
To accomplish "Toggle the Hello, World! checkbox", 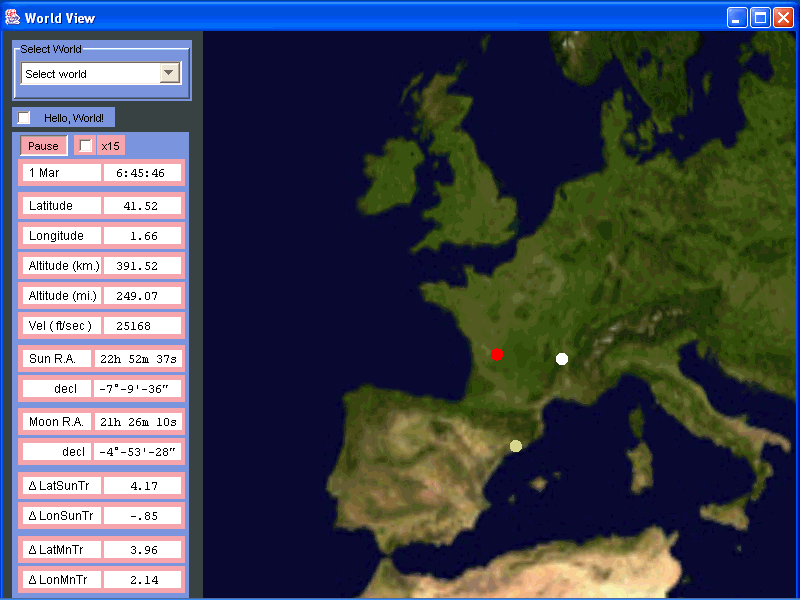I will pyautogui.click(x=25, y=118).
